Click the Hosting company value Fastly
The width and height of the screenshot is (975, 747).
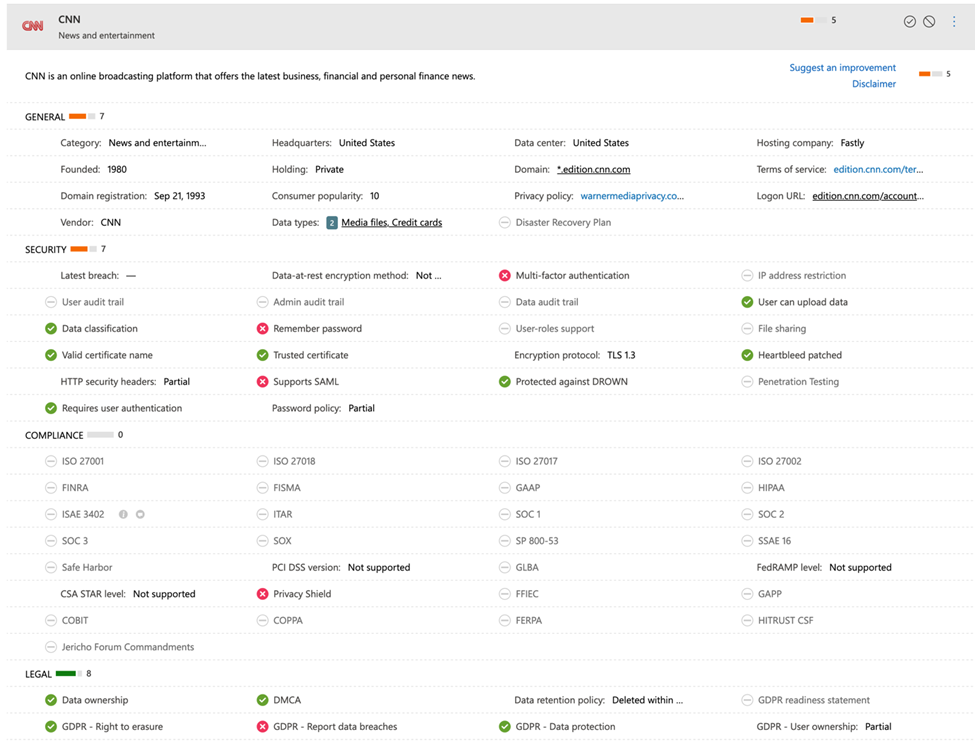852,143
